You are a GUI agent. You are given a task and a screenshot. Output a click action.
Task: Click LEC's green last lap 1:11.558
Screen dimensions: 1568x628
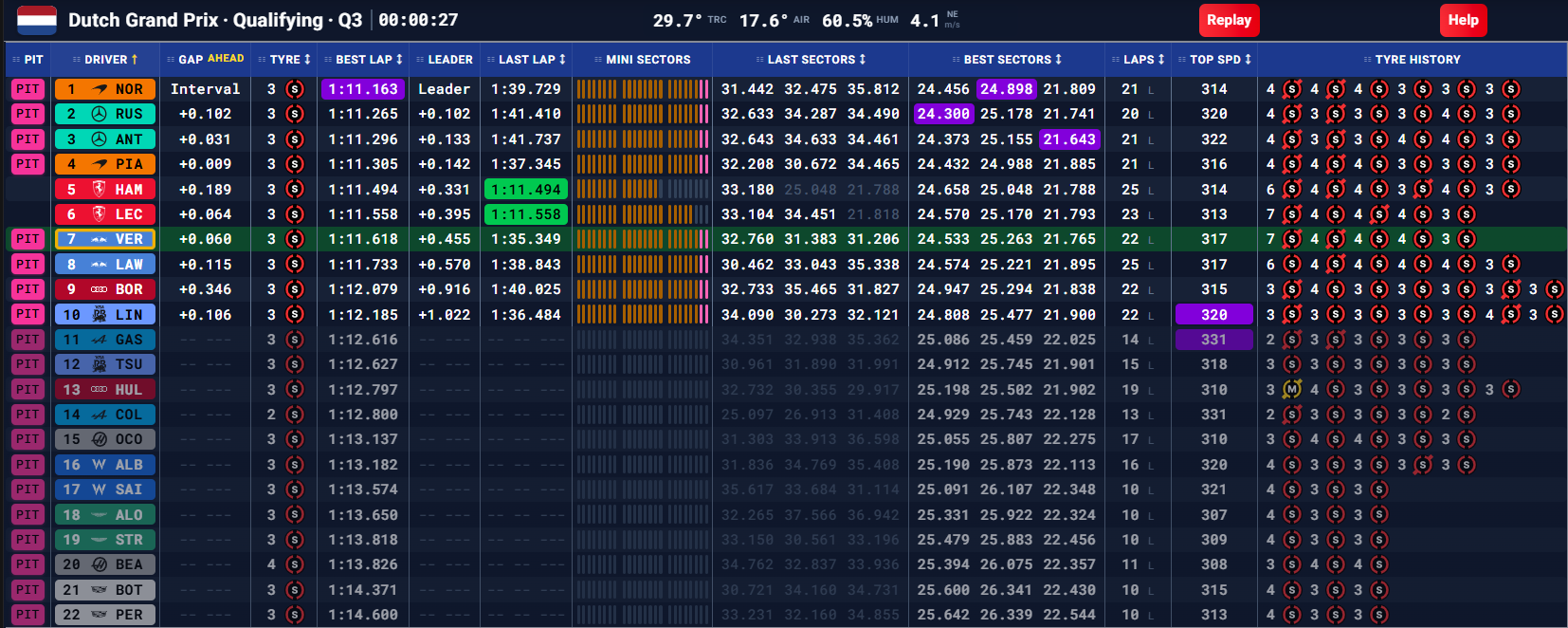pyautogui.click(x=526, y=214)
